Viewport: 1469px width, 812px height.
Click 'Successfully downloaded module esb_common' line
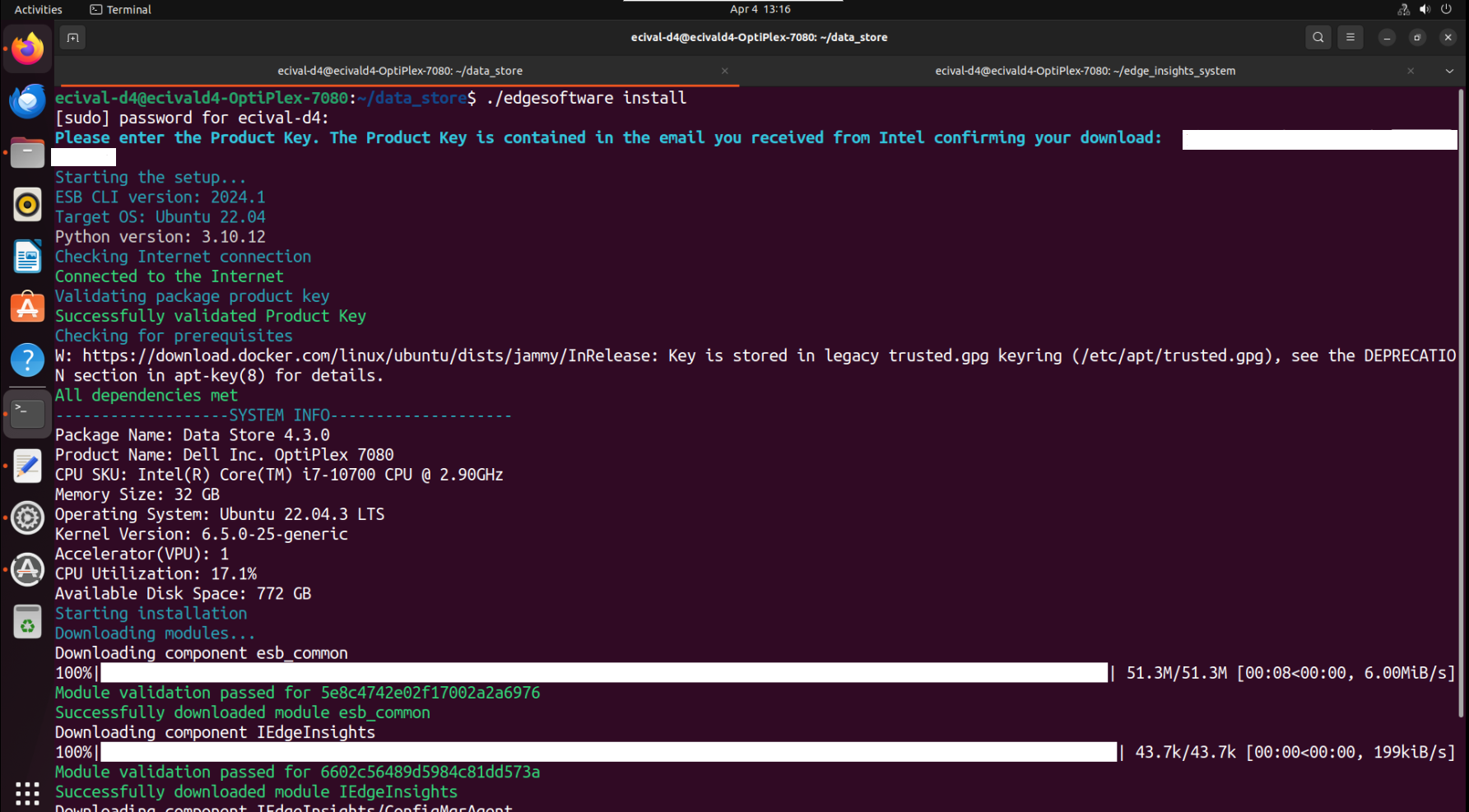click(243, 712)
